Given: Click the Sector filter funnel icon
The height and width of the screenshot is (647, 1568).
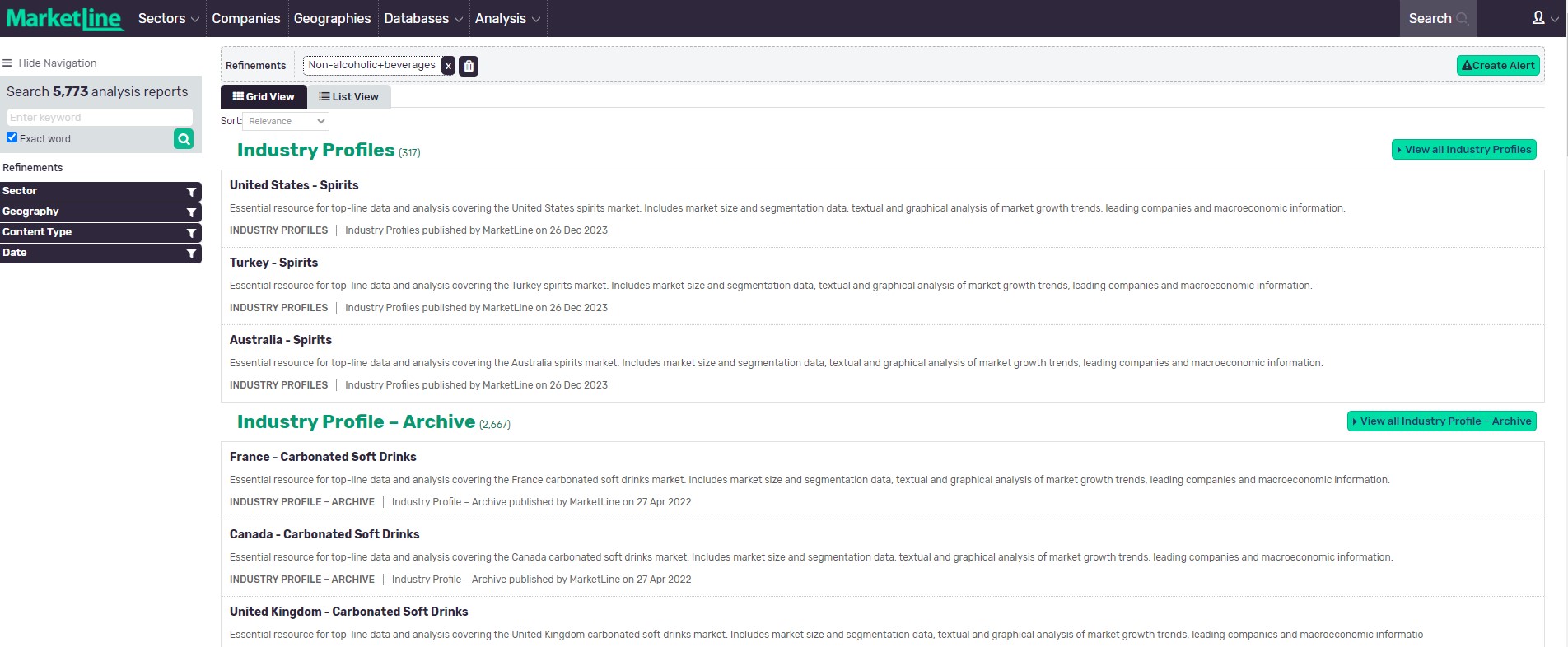Looking at the screenshot, I should click(191, 192).
